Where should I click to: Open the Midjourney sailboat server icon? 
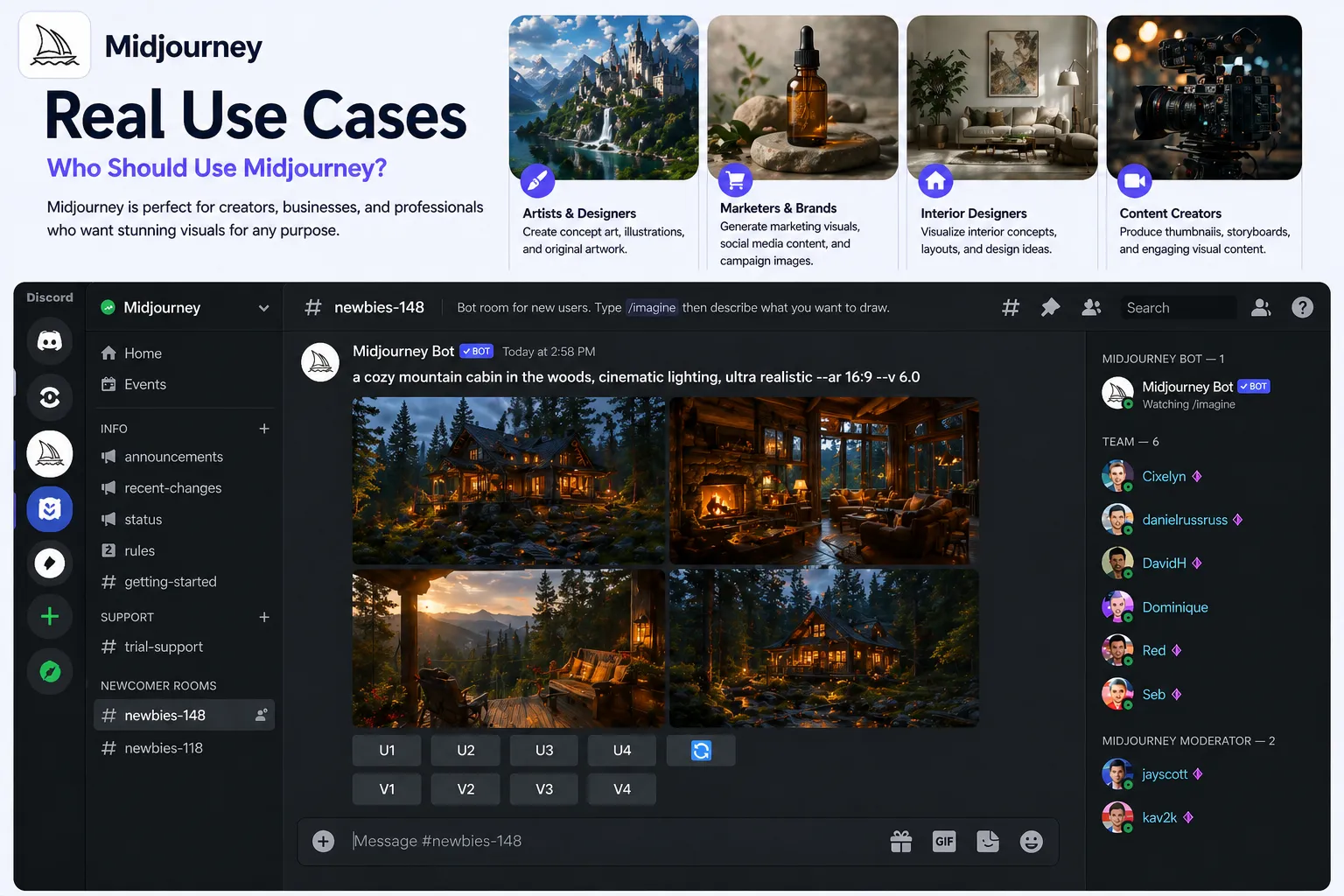tap(50, 453)
